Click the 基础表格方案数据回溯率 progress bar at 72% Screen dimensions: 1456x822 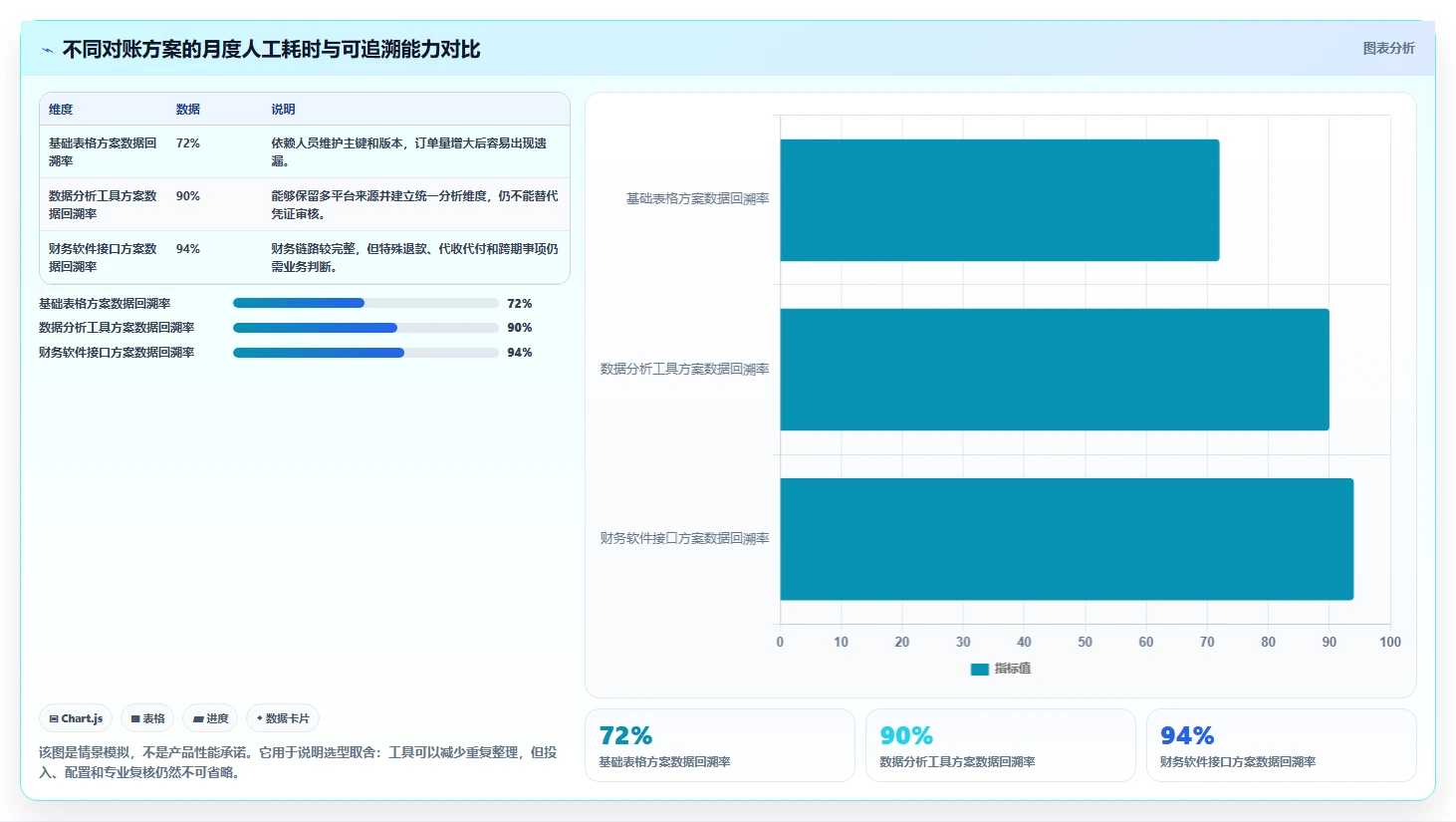click(x=365, y=303)
